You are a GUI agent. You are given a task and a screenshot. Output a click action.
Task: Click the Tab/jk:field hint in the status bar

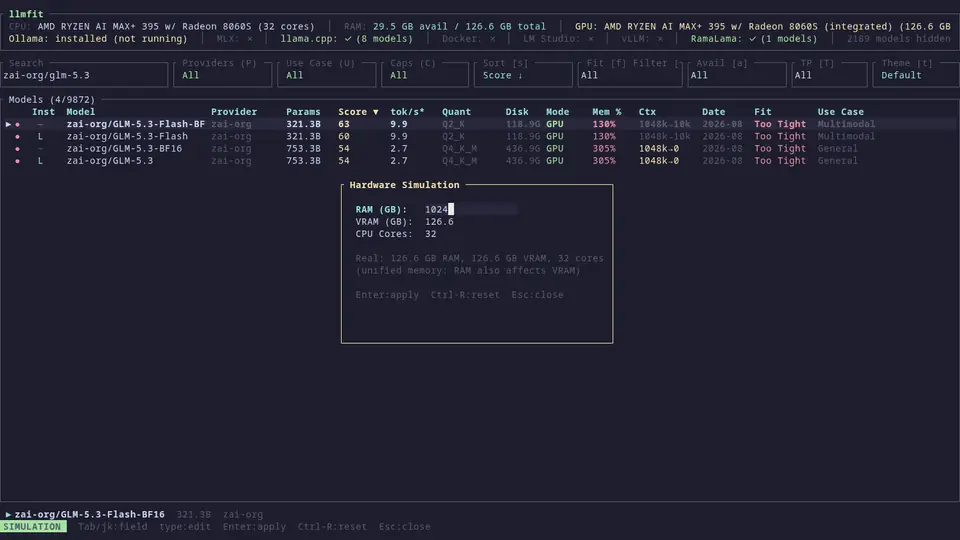[x=113, y=527]
